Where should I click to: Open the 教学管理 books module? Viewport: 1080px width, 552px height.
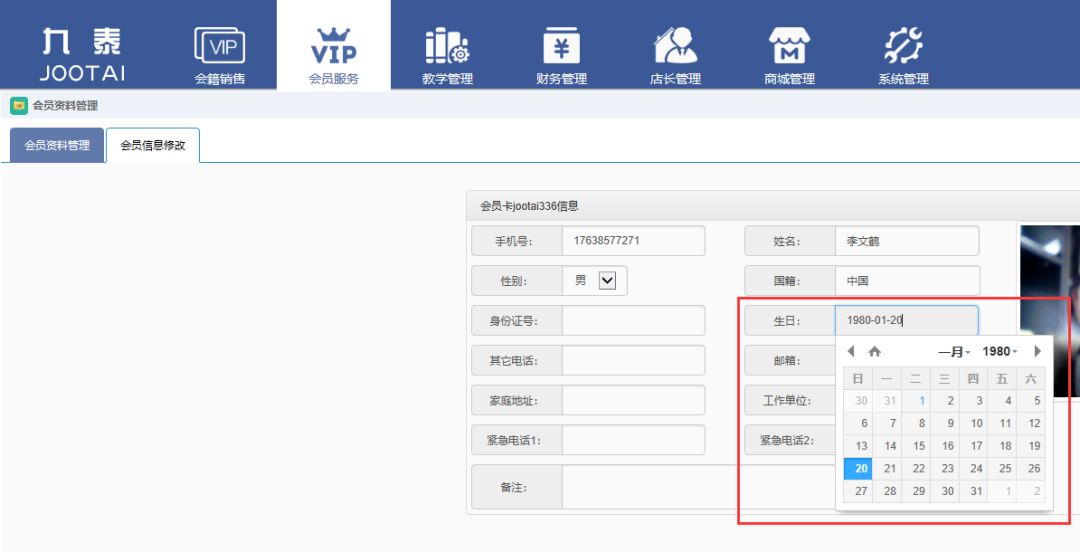pyautogui.click(x=448, y=55)
